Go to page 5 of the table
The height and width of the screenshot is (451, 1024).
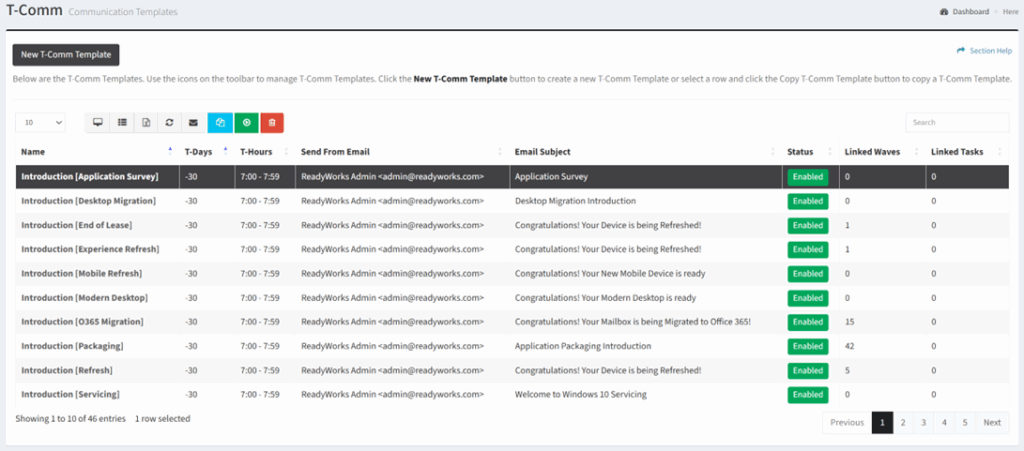coord(964,423)
